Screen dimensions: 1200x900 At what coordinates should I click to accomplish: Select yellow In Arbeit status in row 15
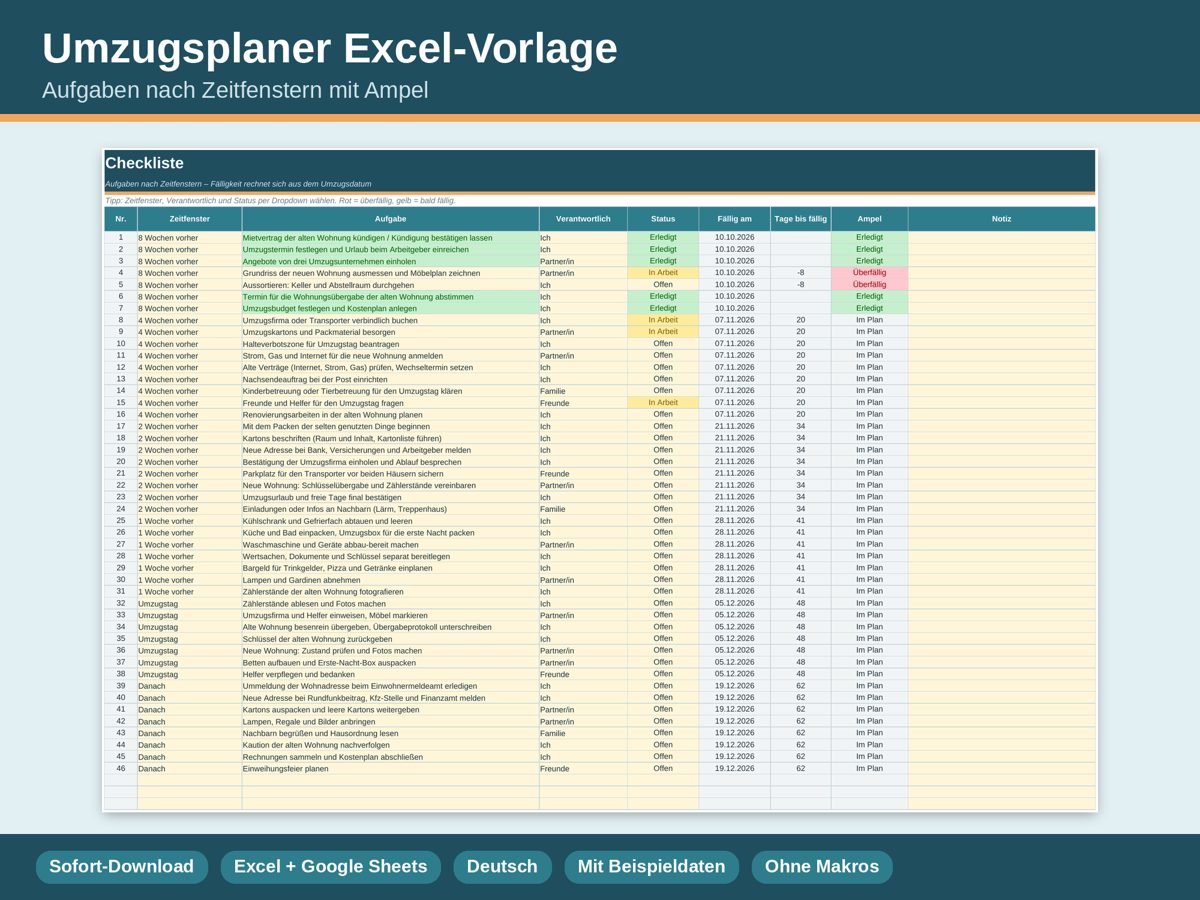click(663, 403)
